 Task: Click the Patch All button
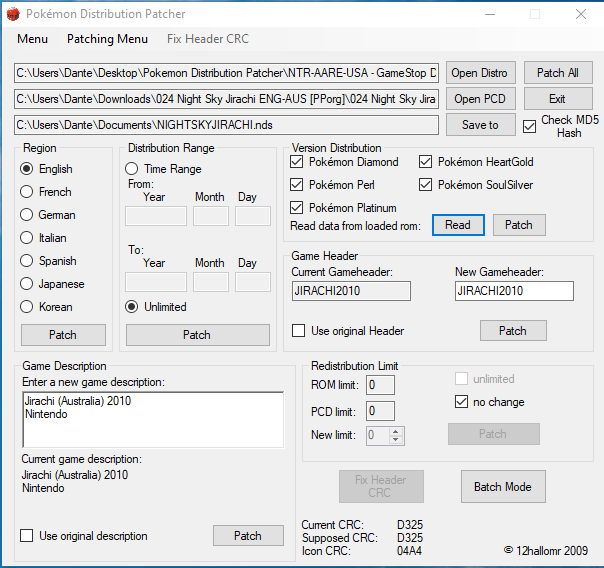point(558,73)
